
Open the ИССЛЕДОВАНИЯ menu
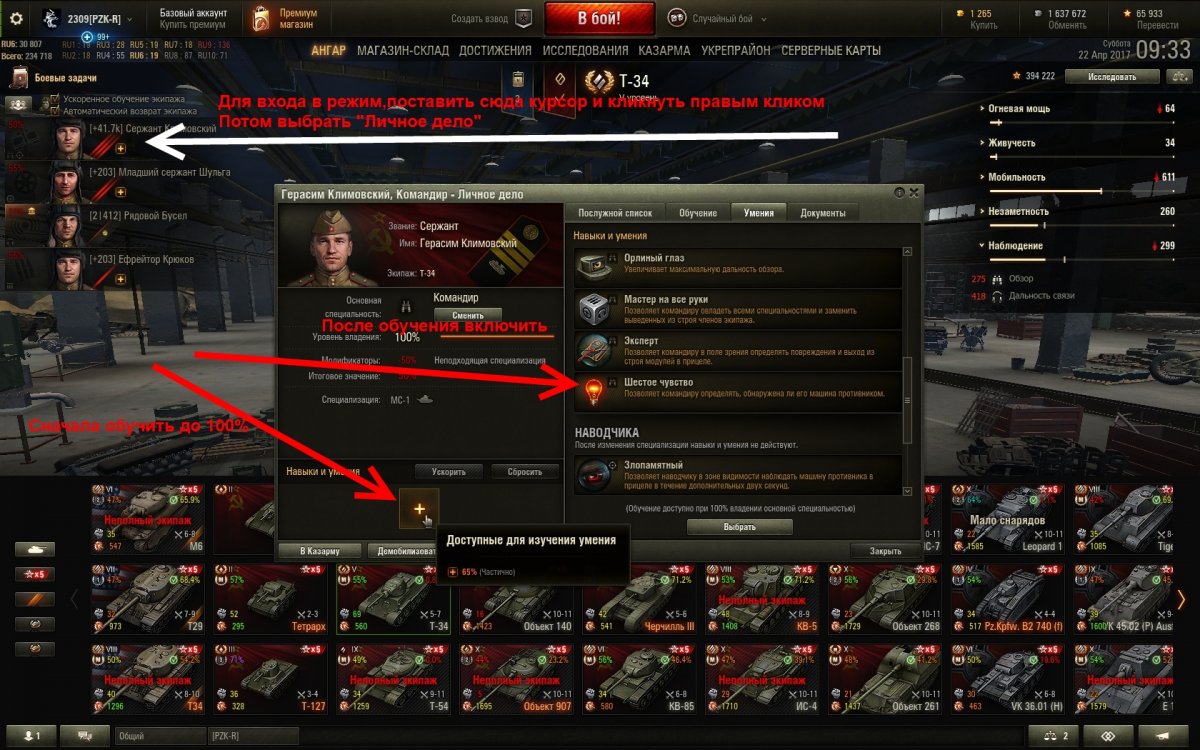586,50
